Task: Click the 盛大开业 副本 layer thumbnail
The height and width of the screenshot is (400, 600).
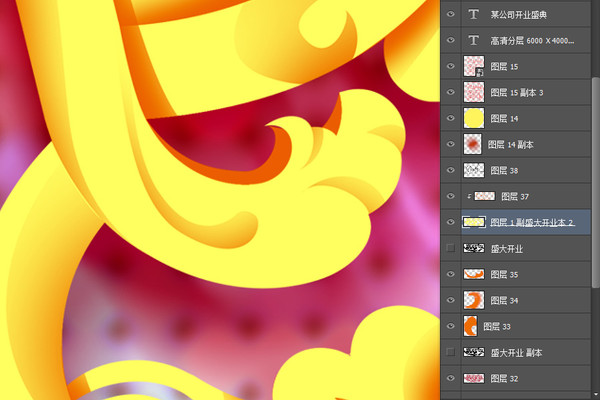Action: pos(474,352)
